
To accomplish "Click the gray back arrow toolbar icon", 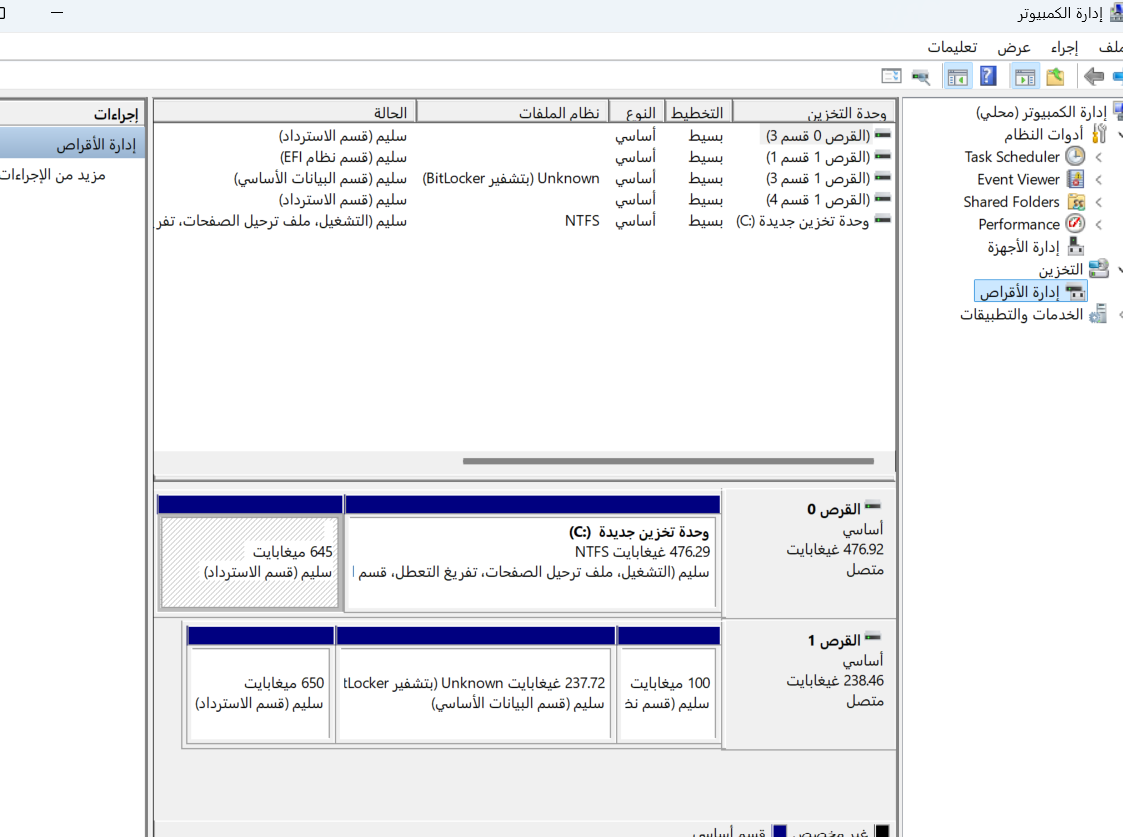I will pyautogui.click(x=1094, y=76).
